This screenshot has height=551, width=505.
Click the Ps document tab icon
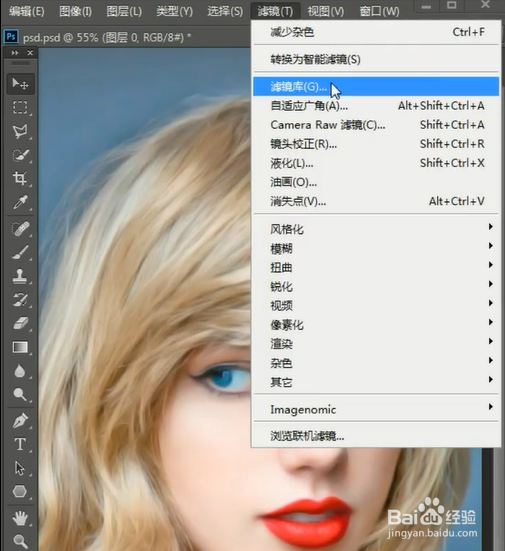[11, 36]
